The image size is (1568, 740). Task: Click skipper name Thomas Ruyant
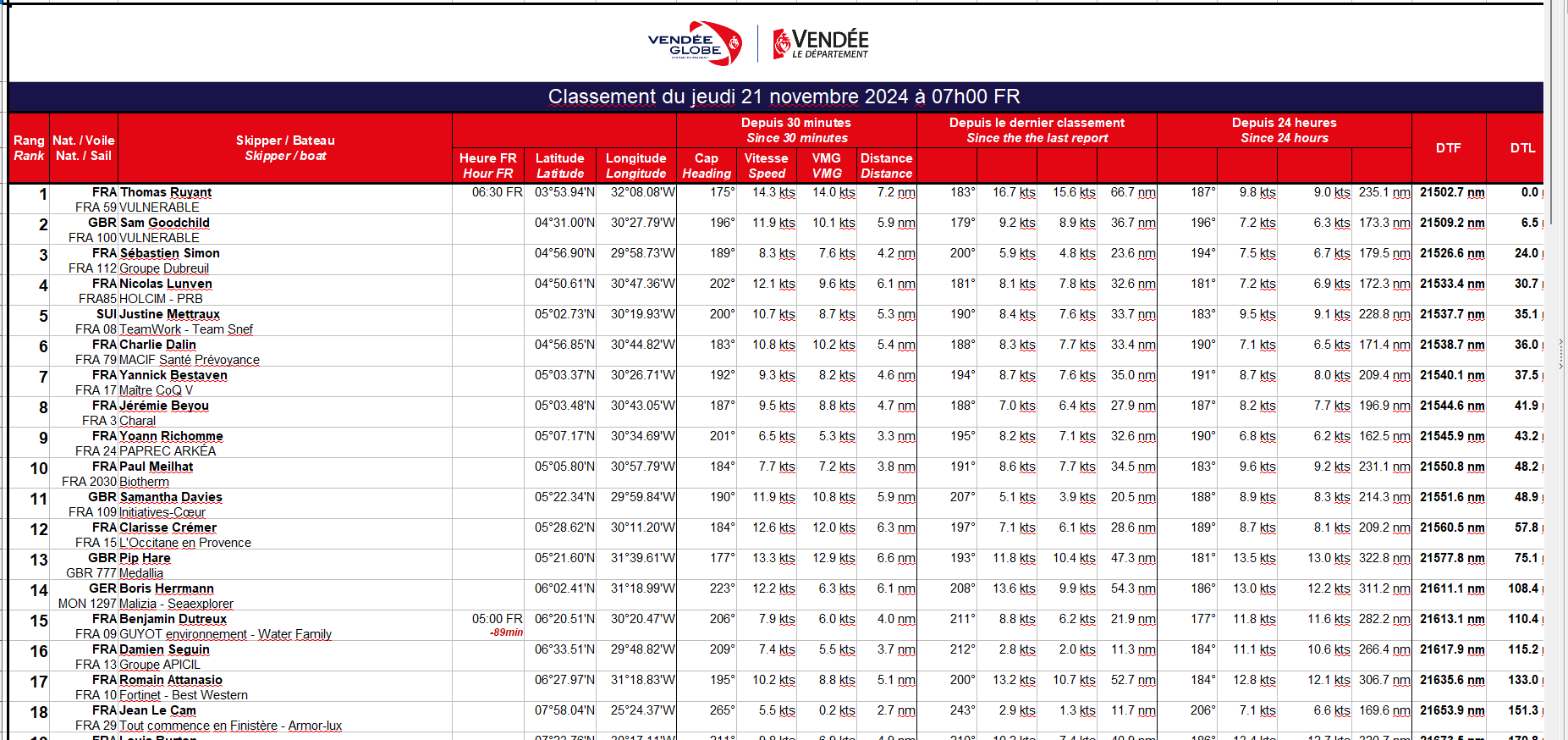coord(166,192)
